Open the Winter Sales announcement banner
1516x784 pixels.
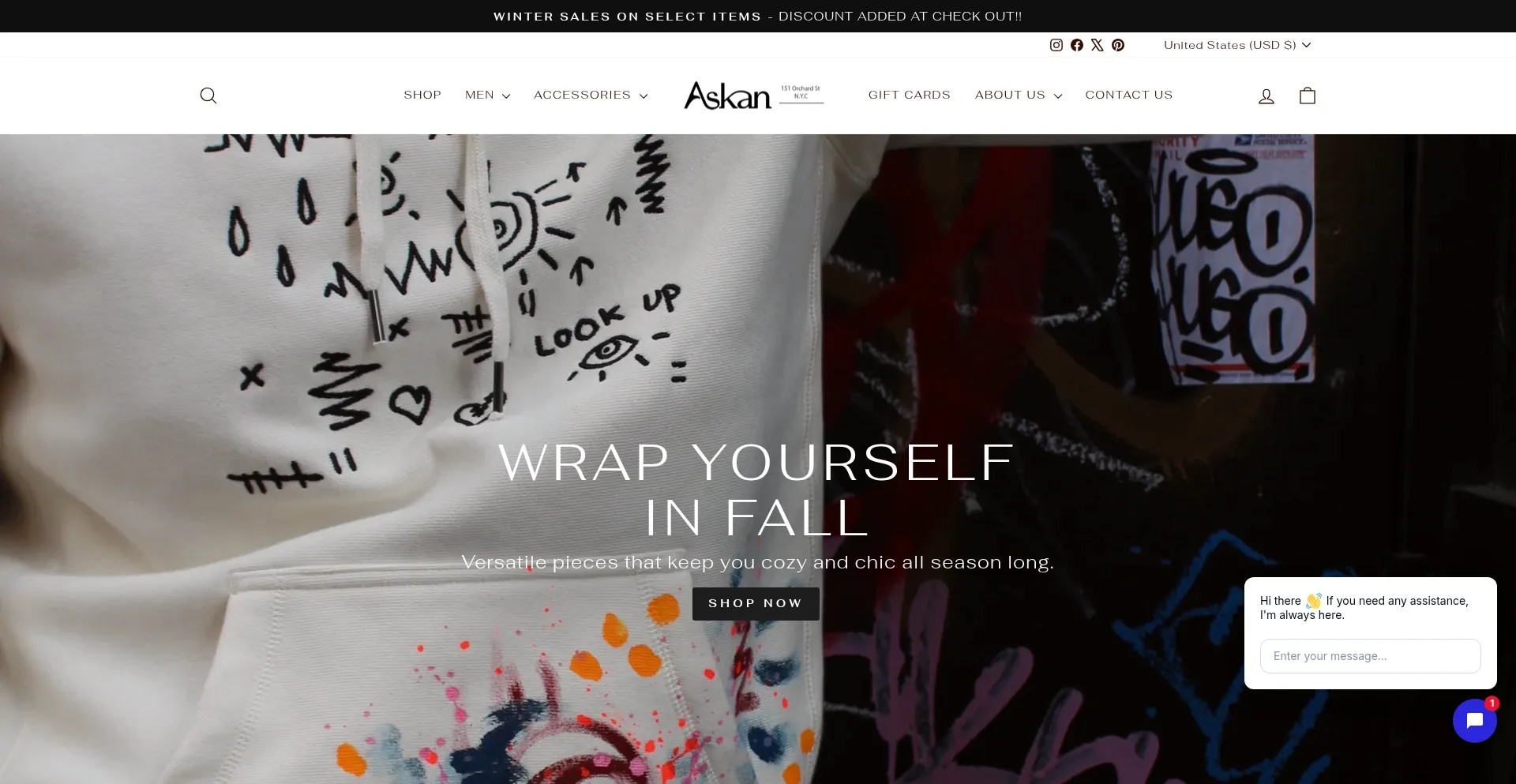[x=758, y=16]
